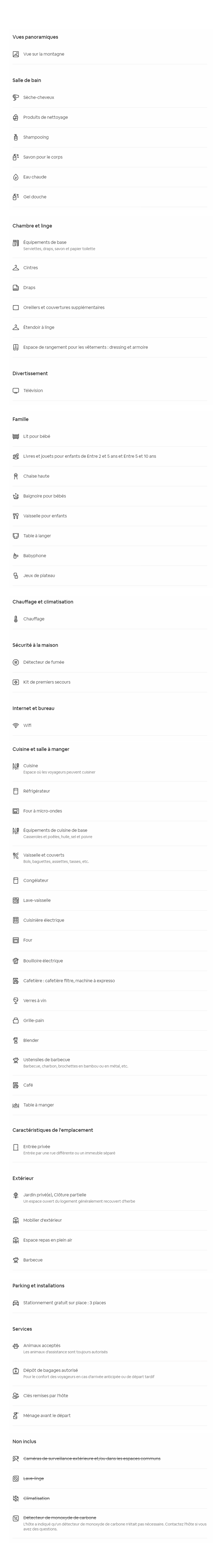The height and width of the screenshot is (1568, 220).
Task: Click the Kit de premiers secours entry
Action: point(109,682)
